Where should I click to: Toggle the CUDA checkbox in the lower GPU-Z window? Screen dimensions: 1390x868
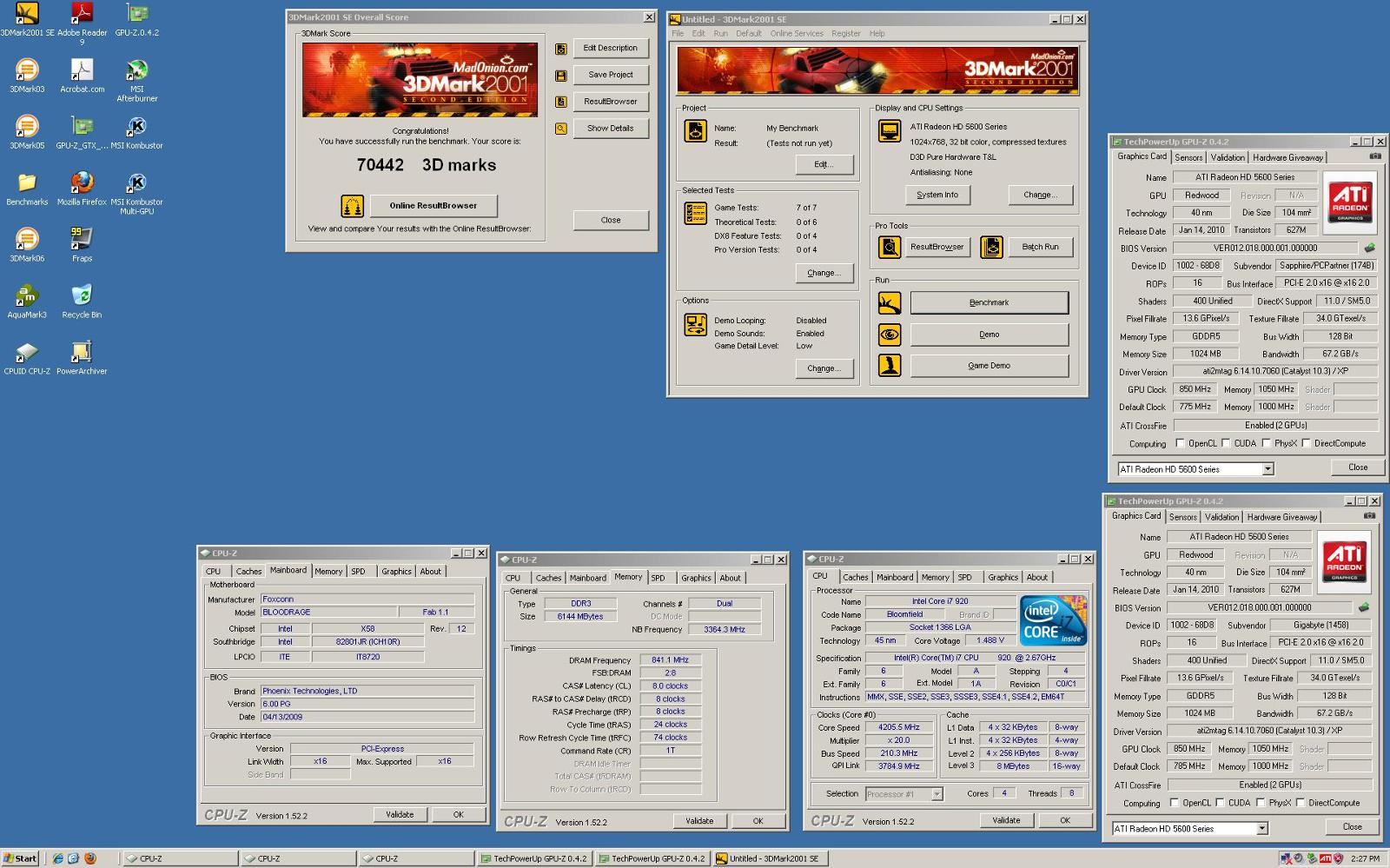click(1220, 803)
